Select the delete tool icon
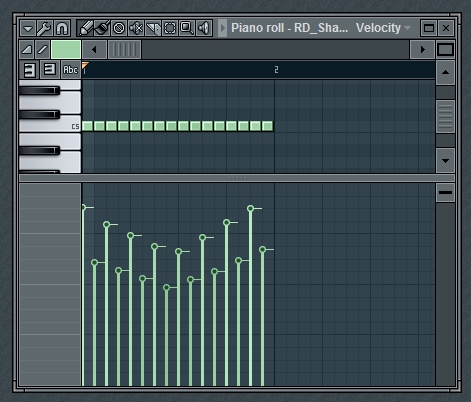This screenshot has width=471, height=402. coord(119,28)
